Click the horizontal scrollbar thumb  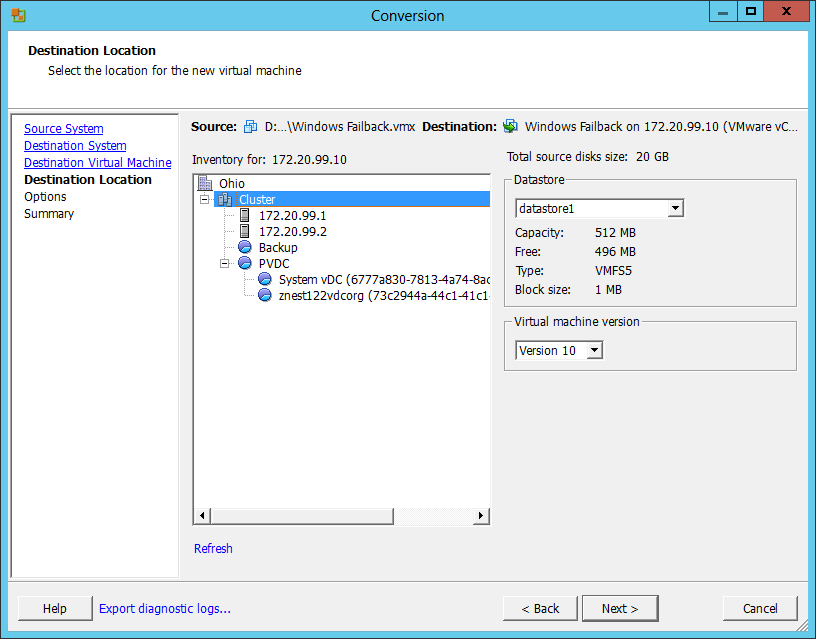click(x=302, y=516)
